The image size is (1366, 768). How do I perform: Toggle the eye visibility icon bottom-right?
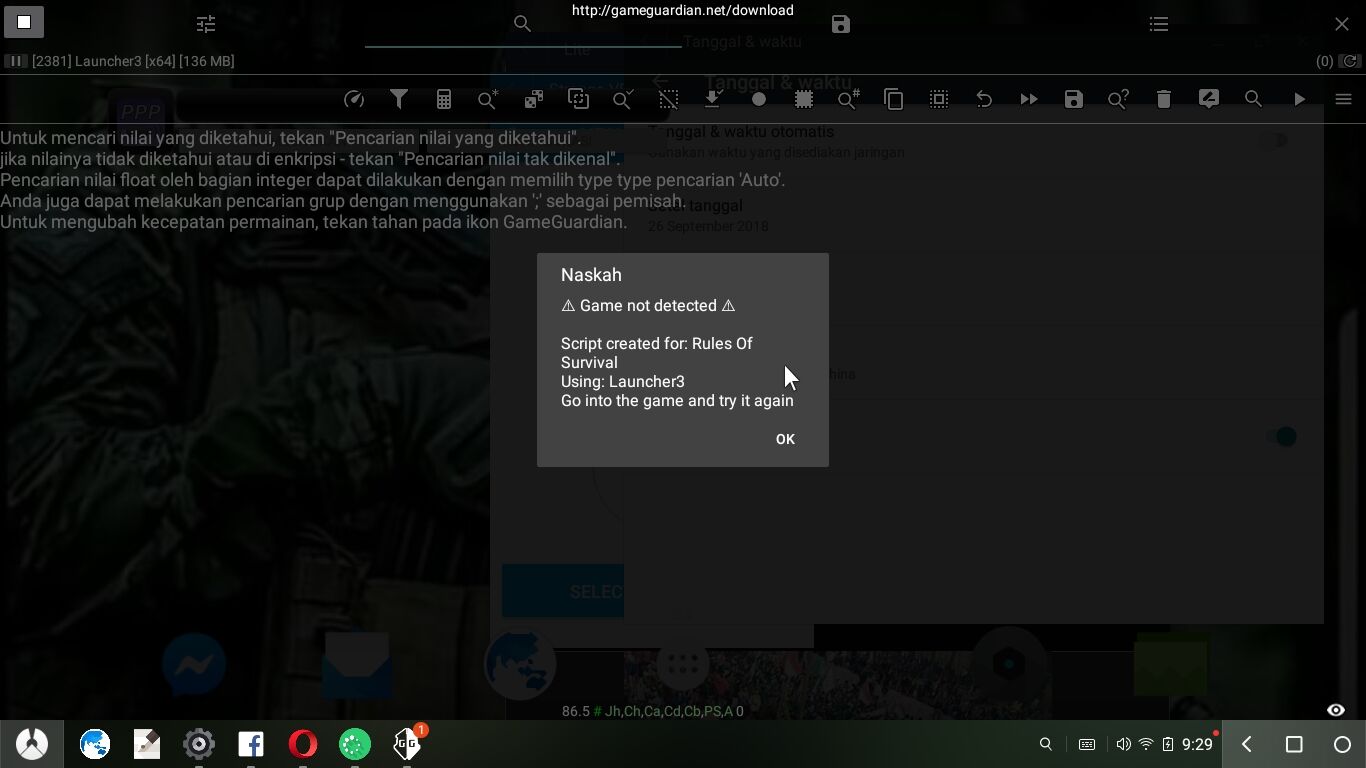coord(1336,710)
